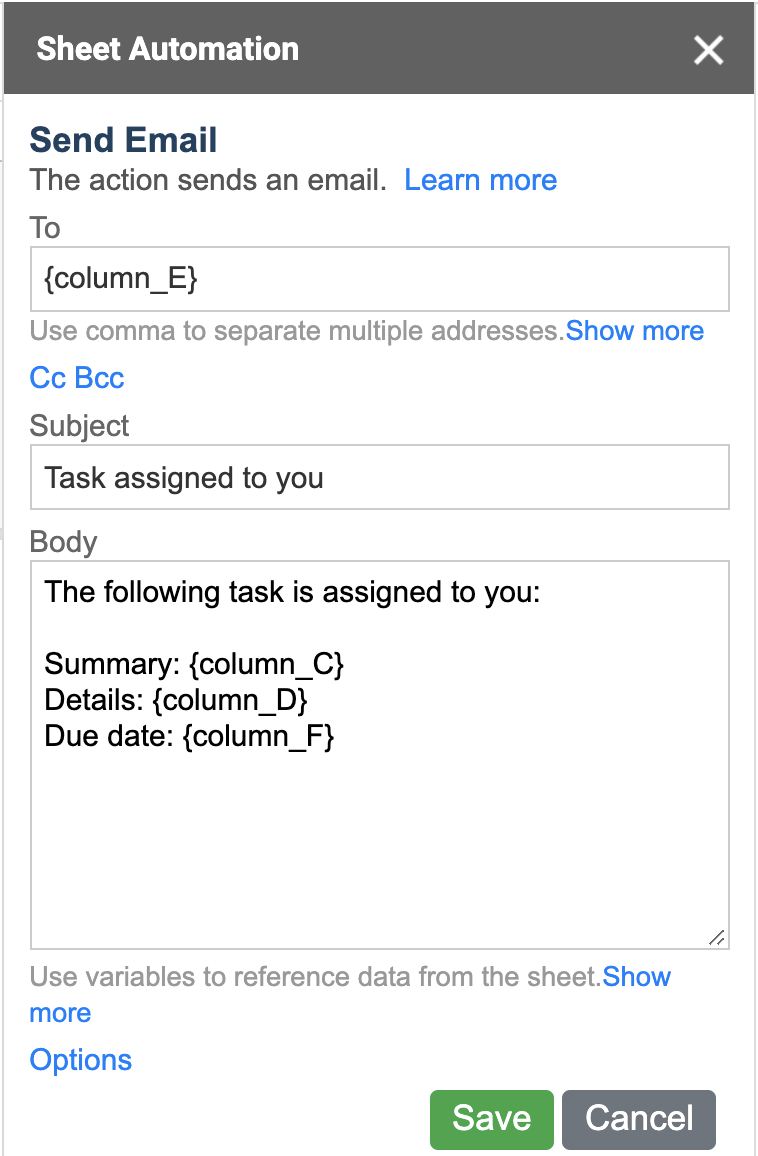Click into the Subject input field
The image size is (758, 1156).
(x=379, y=478)
